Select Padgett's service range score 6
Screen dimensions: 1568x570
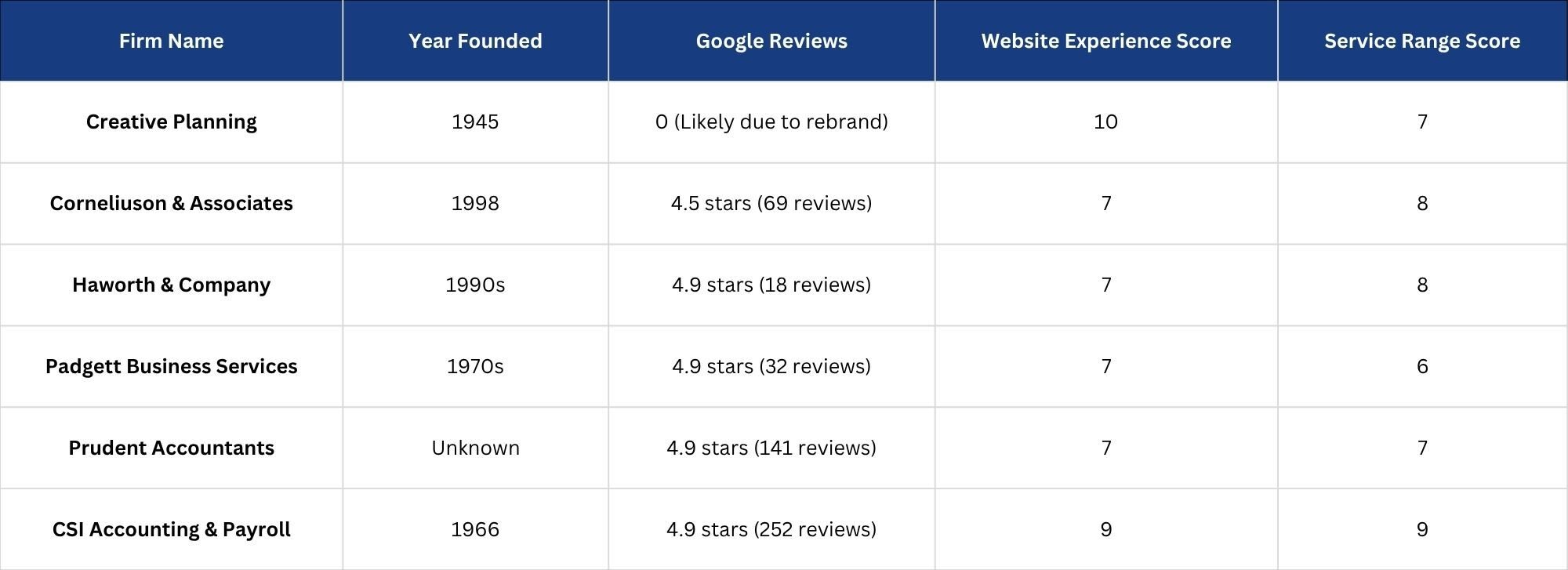pyautogui.click(x=1422, y=367)
